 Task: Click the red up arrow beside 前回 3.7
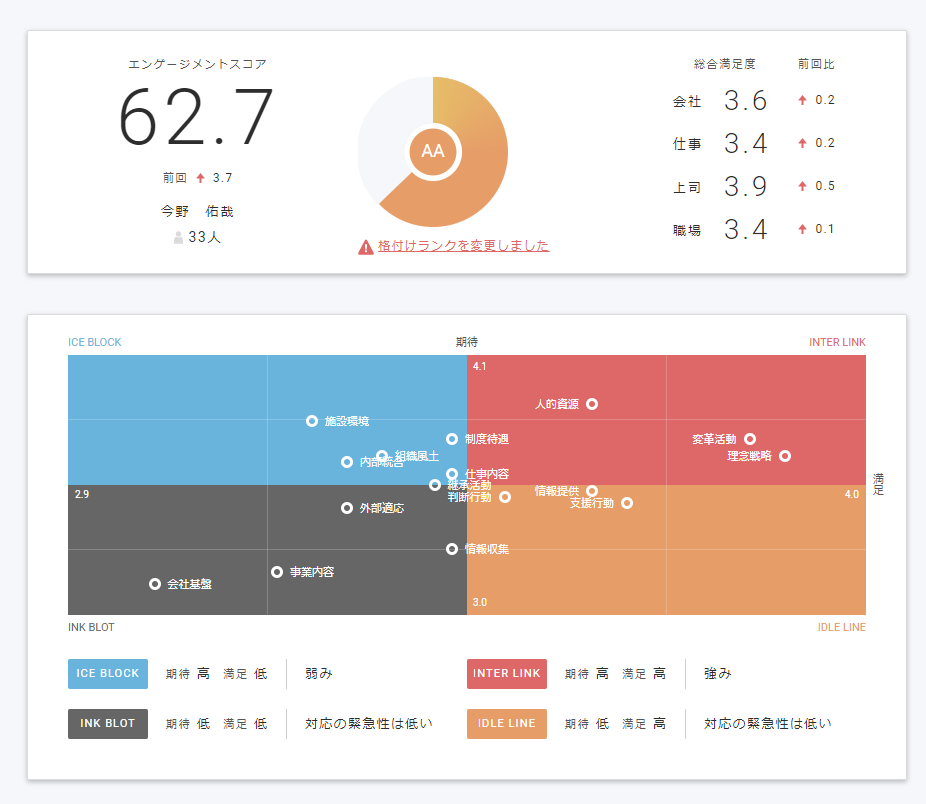(x=200, y=178)
